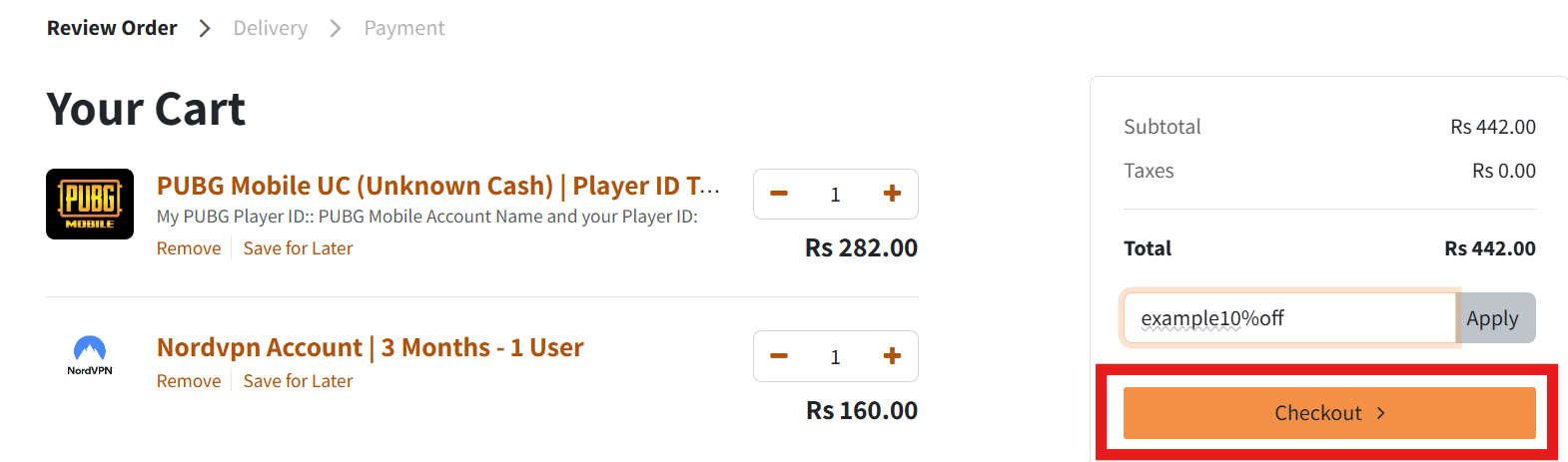Viewport: 1568px width, 462px height.
Task: Decrease Nordvpn Account quantity with minus
Action: point(780,356)
